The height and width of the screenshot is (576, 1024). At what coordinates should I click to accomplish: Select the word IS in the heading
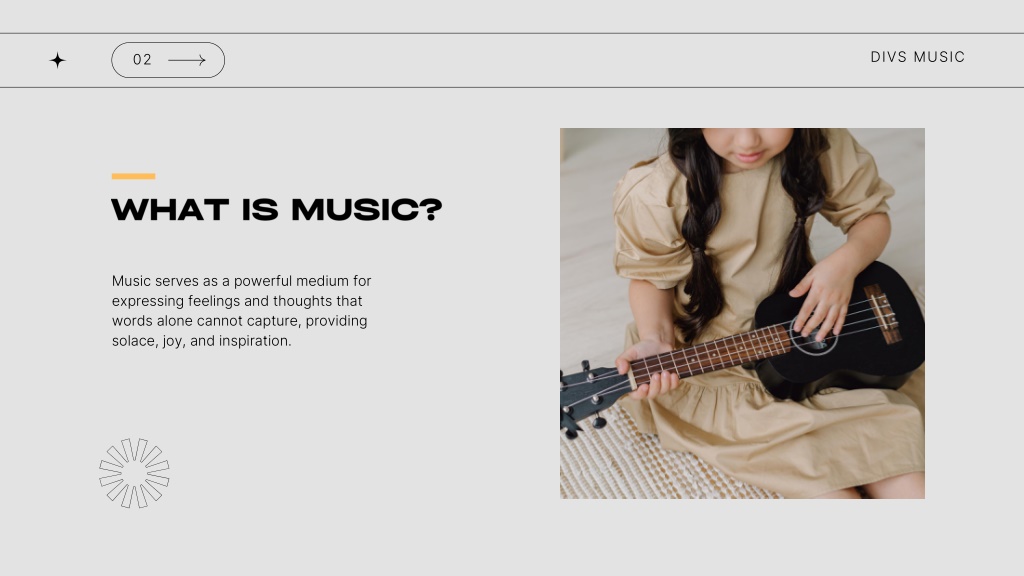(x=260, y=210)
